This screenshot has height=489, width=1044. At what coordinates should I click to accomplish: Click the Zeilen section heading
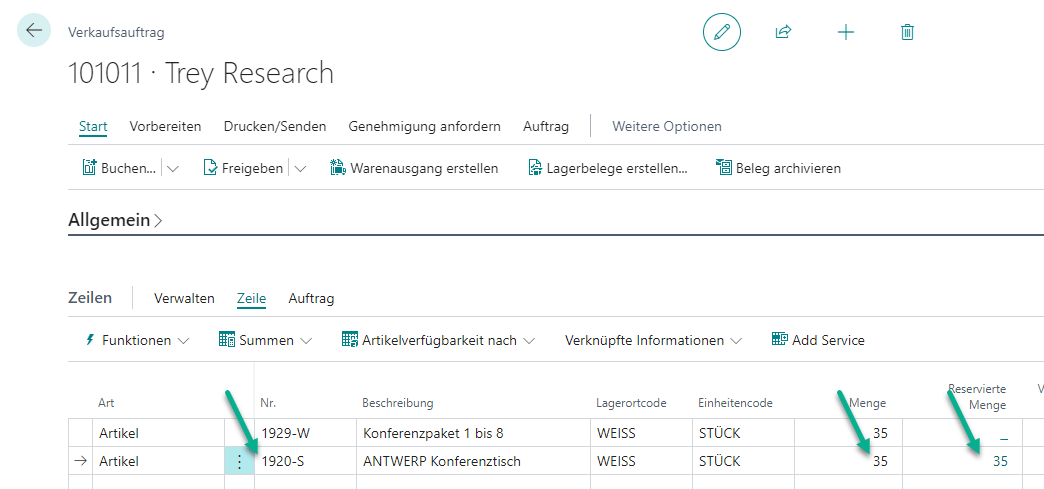(90, 298)
